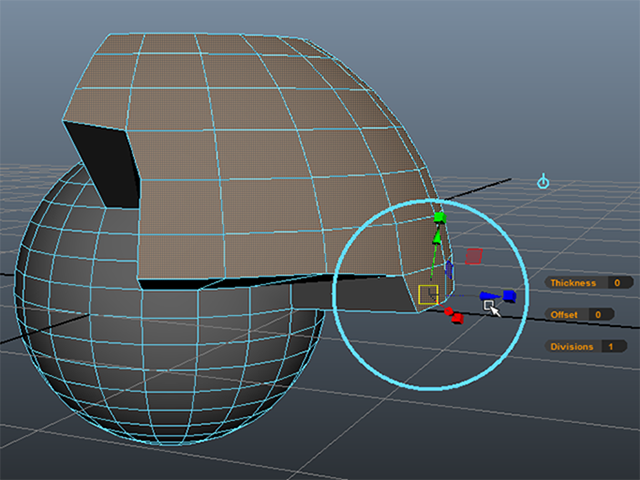Screen dimensions: 640x480
Task: Click the blue Z-axis scale cube
Action: tap(509, 296)
